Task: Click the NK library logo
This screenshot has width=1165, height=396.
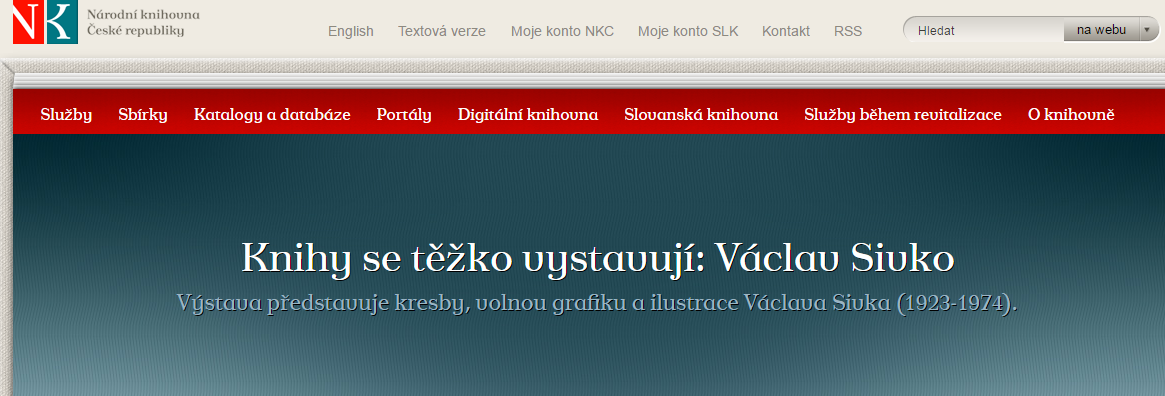Action: [45, 22]
